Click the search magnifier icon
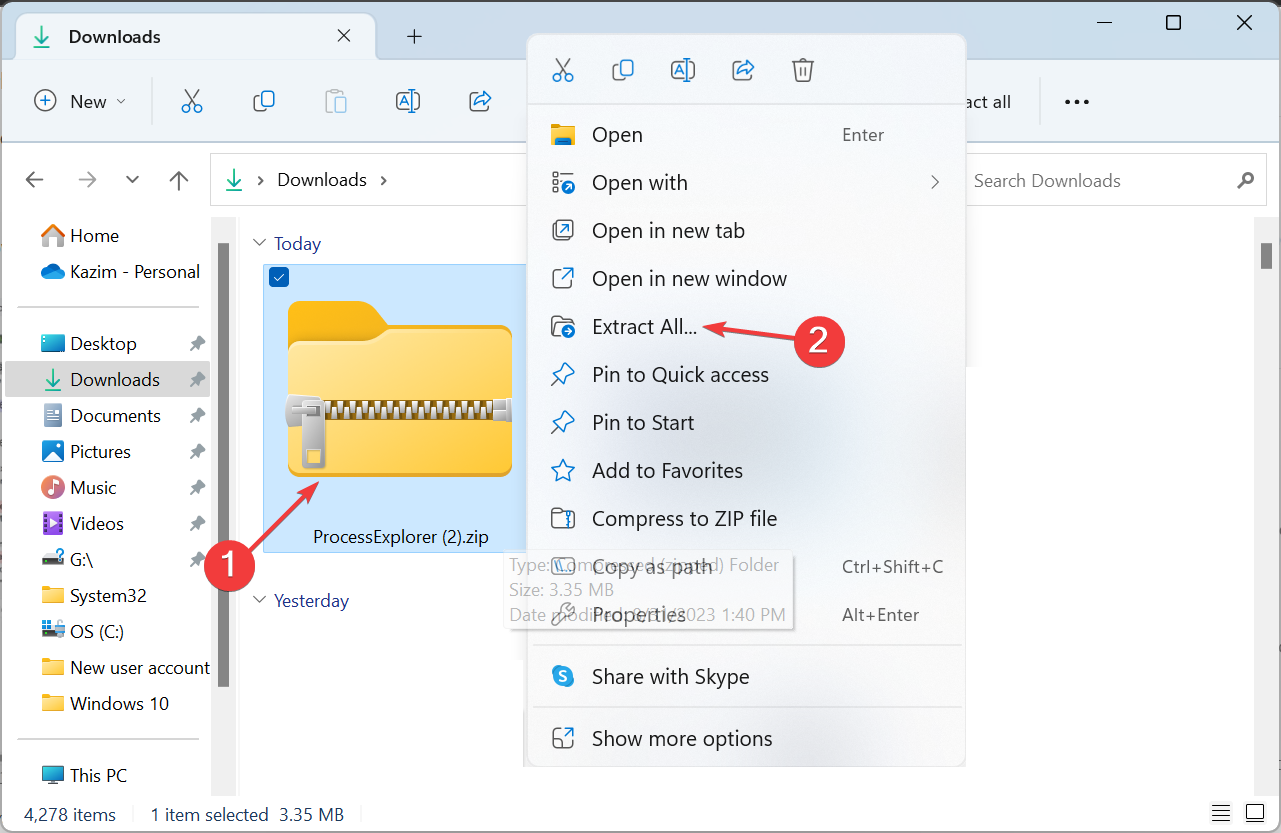This screenshot has height=833, width=1281. 1245,181
